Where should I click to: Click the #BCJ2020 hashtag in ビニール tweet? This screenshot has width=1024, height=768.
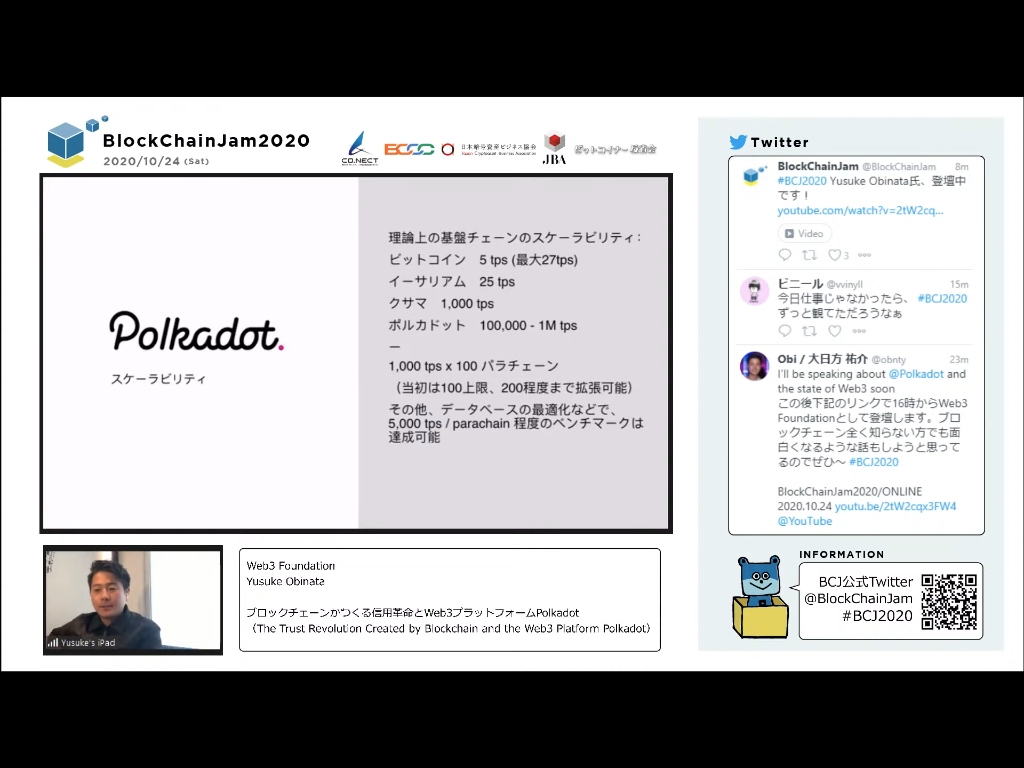click(x=942, y=298)
